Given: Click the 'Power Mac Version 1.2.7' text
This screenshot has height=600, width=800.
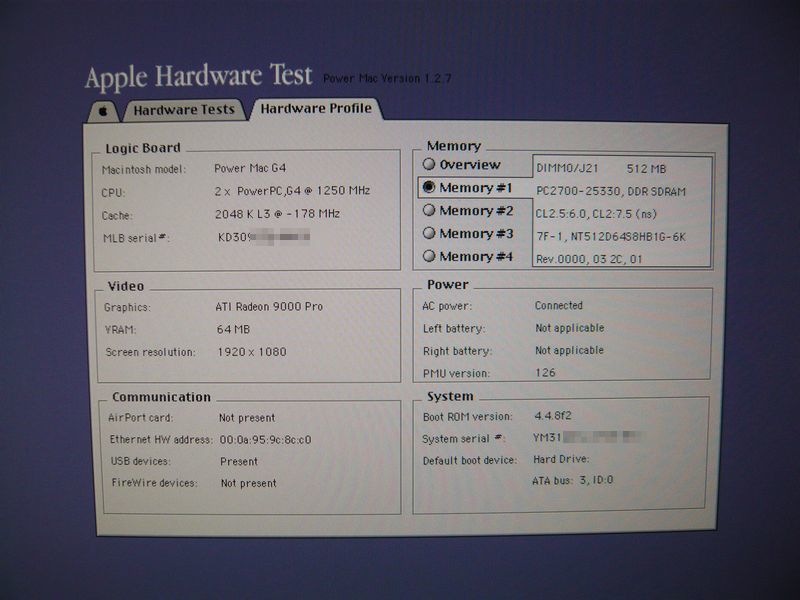Looking at the screenshot, I should [387, 79].
